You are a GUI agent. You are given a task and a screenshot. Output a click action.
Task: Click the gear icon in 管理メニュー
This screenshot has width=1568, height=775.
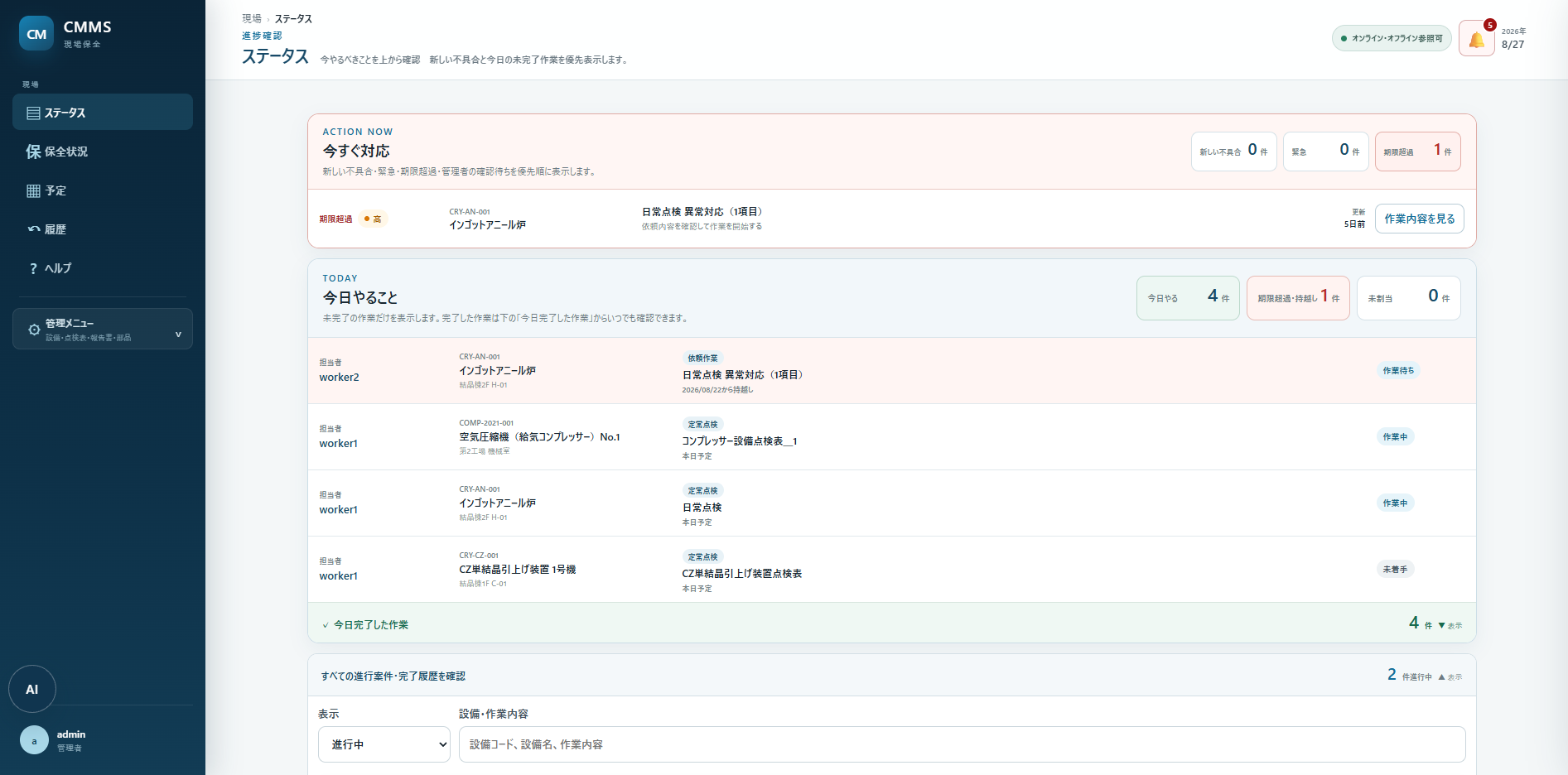tap(34, 330)
